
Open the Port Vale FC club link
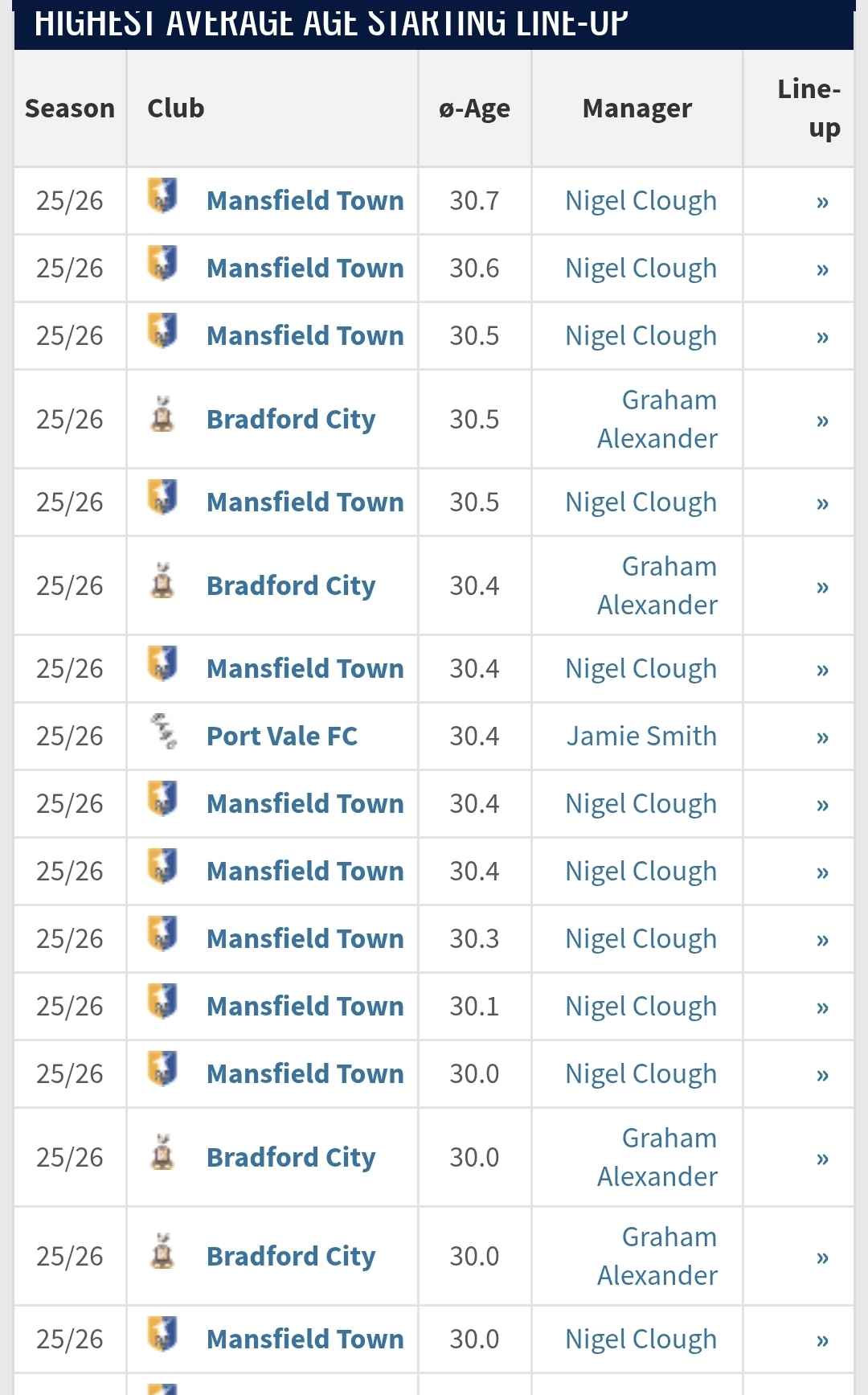coord(282,736)
